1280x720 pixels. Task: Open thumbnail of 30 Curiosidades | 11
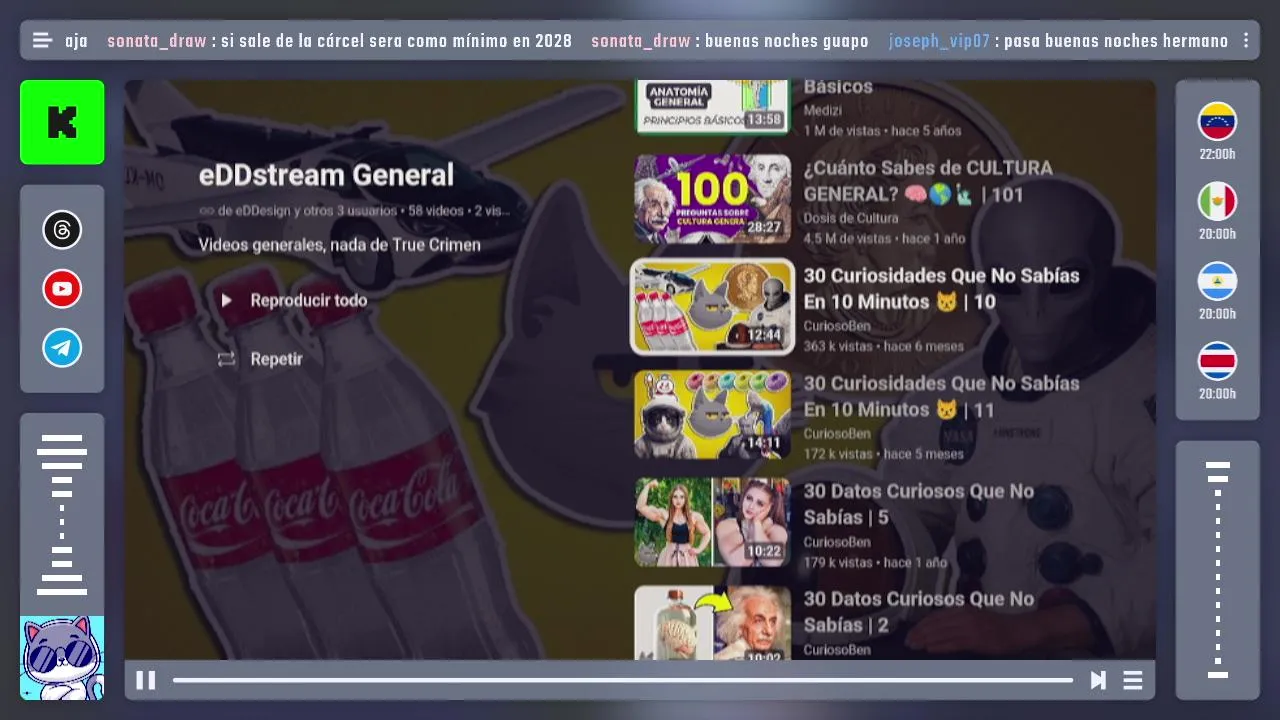point(712,415)
